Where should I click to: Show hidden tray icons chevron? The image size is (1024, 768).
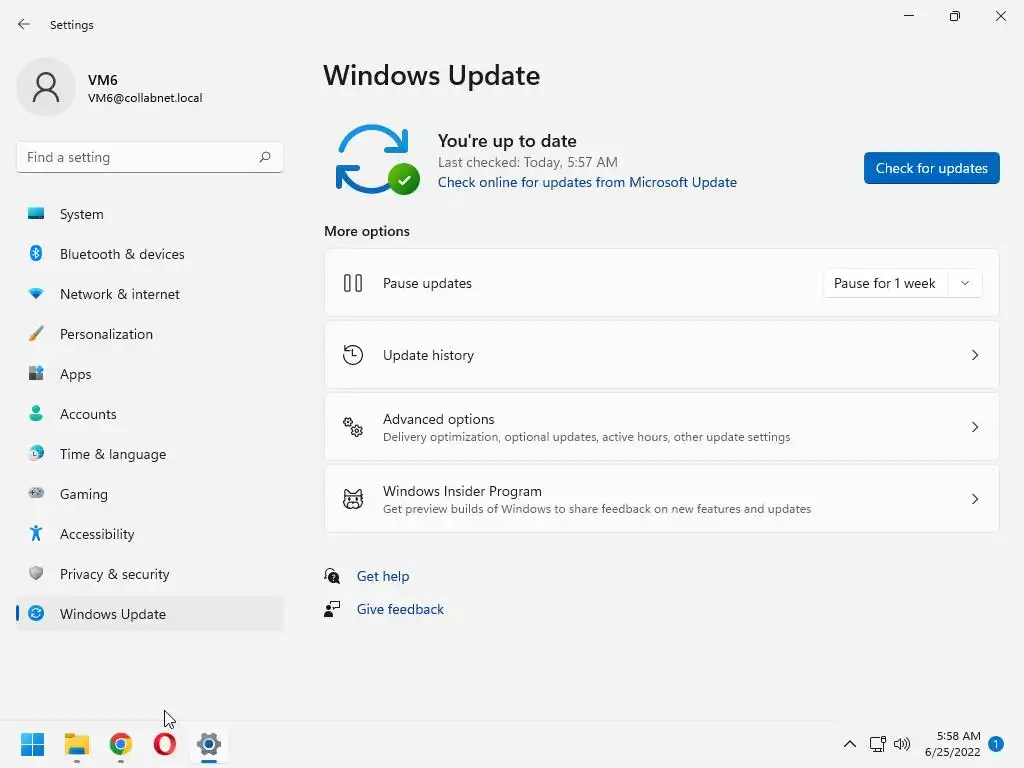pos(850,744)
